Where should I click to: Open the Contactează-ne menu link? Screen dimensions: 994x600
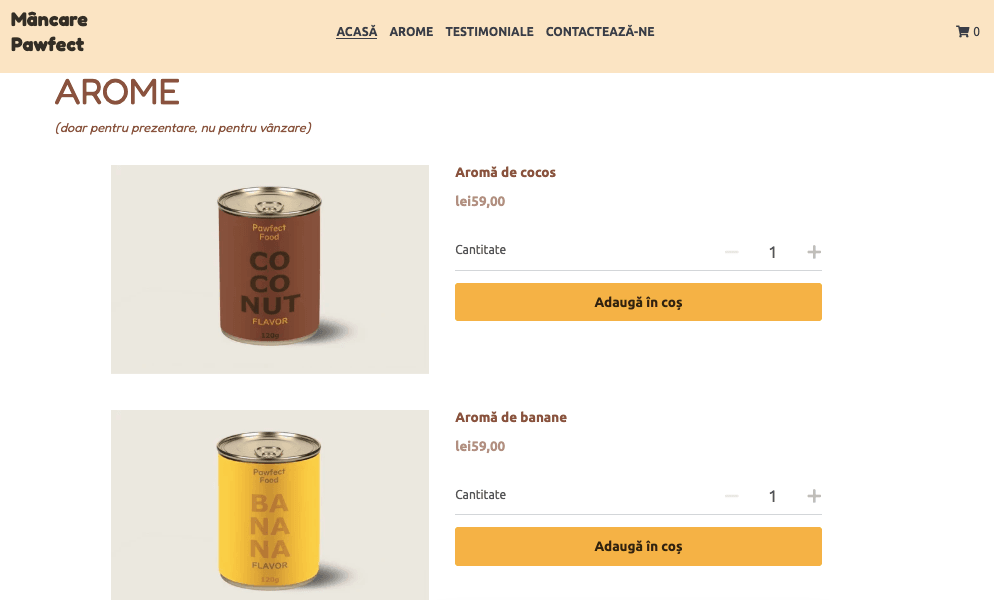(600, 32)
